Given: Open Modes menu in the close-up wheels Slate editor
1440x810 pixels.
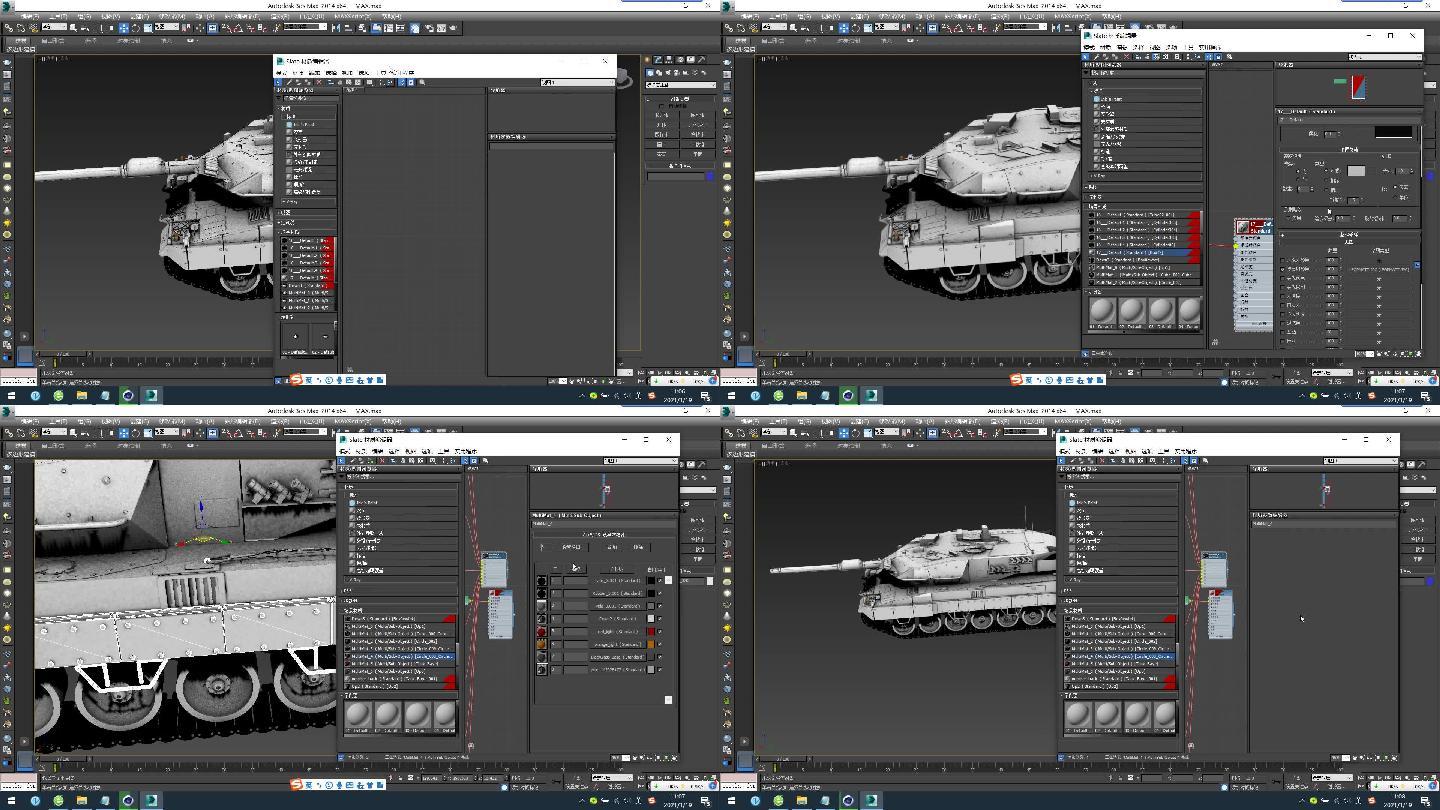Looking at the screenshot, I should pos(345,451).
